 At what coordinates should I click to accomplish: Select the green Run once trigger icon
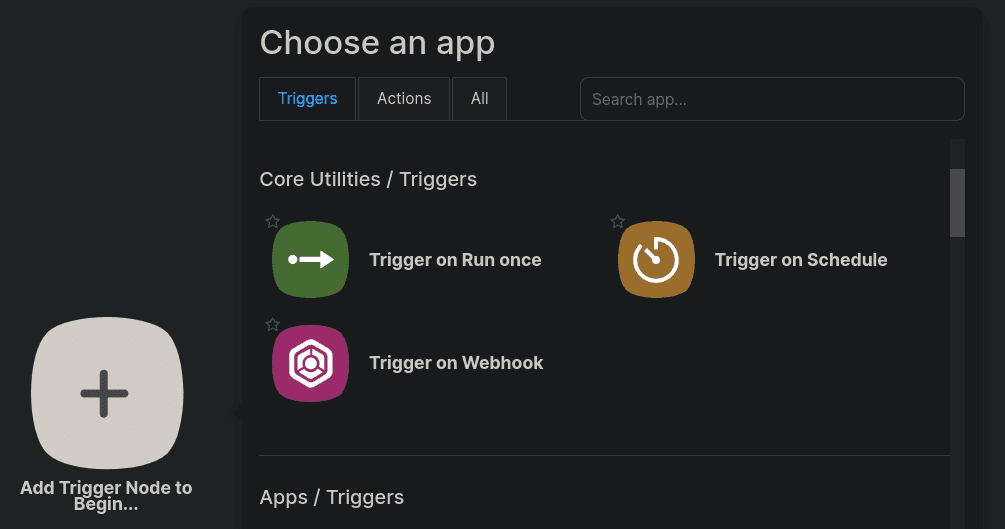pos(310,260)
